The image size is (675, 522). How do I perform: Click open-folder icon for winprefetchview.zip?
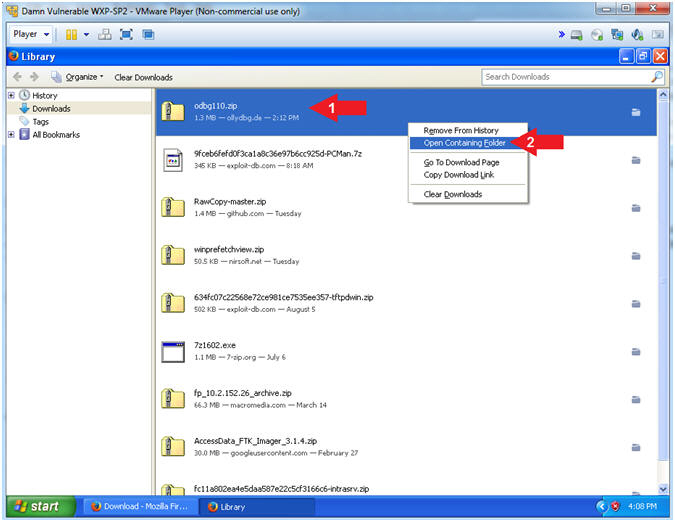pyautogui.click(x=636, y=256)
